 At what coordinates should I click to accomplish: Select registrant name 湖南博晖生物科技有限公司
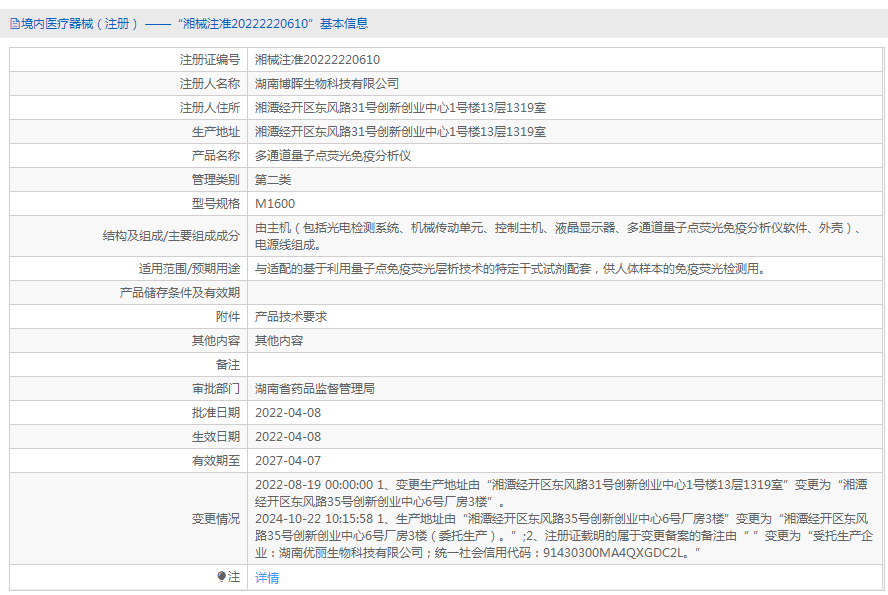(x=327, y=84)
